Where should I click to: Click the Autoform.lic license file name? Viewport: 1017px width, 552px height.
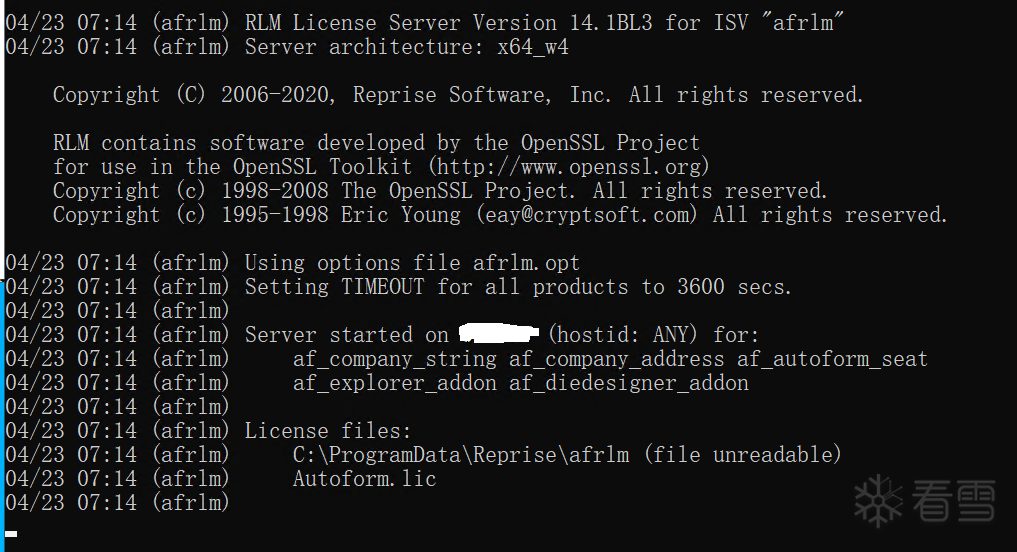pos(364,479)
